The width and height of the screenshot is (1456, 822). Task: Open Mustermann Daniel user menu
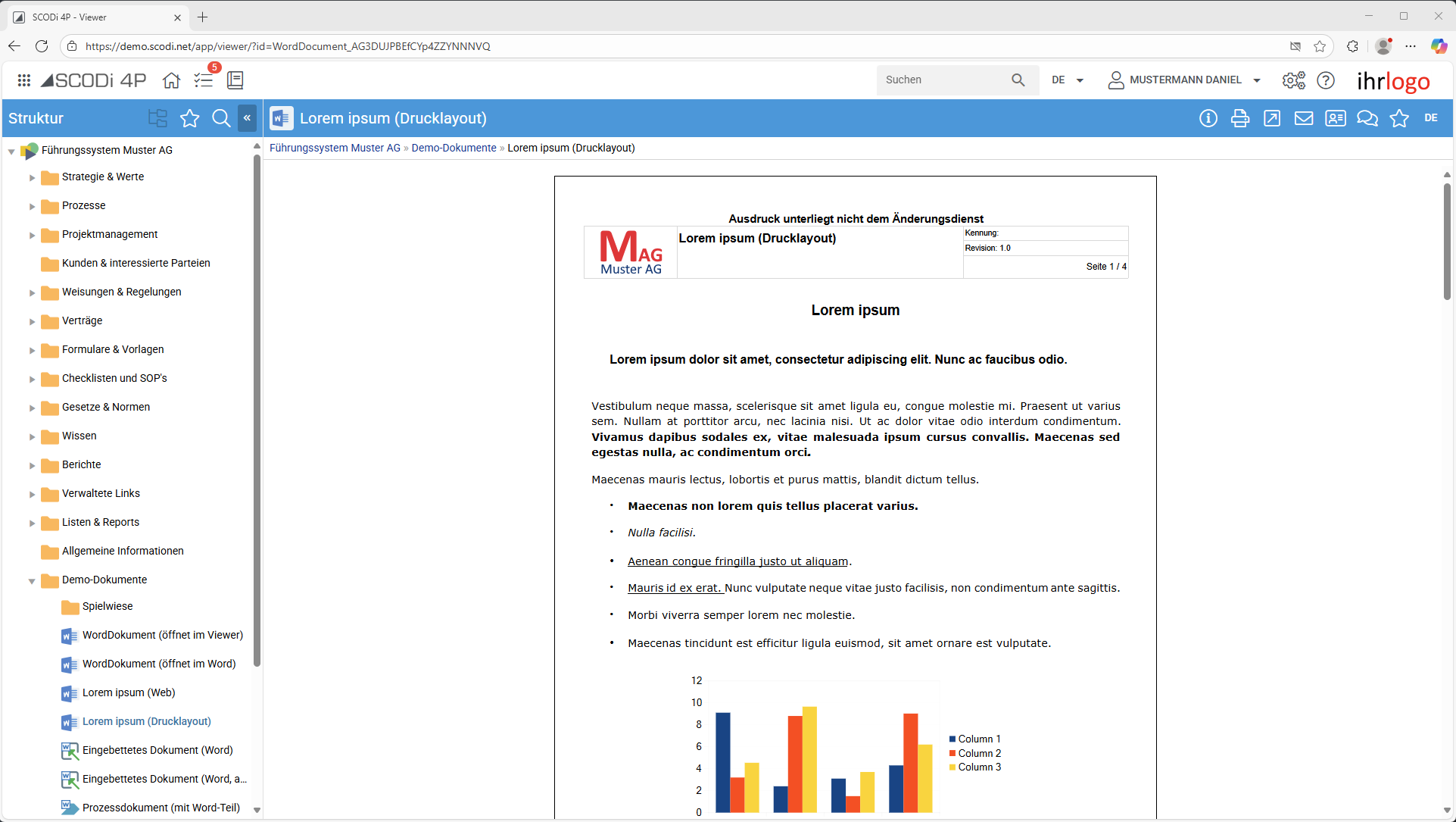coord(1184,80)
